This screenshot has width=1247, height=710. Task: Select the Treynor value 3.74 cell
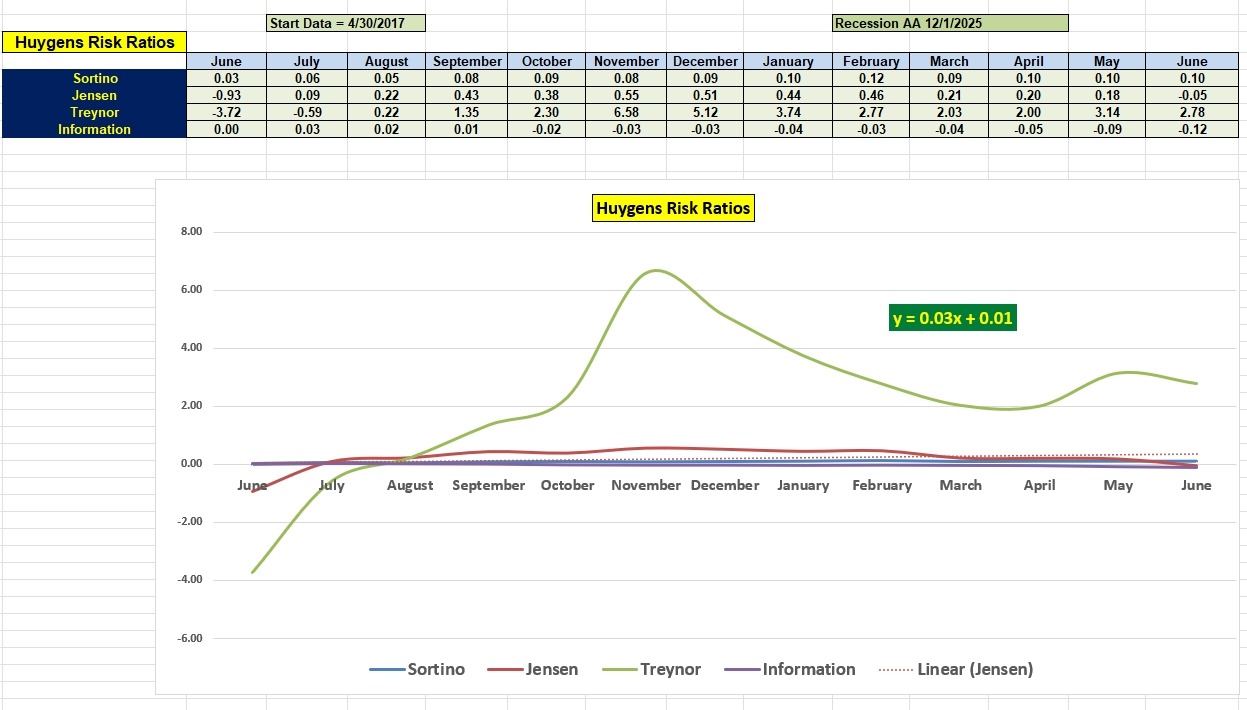point(788,112)
